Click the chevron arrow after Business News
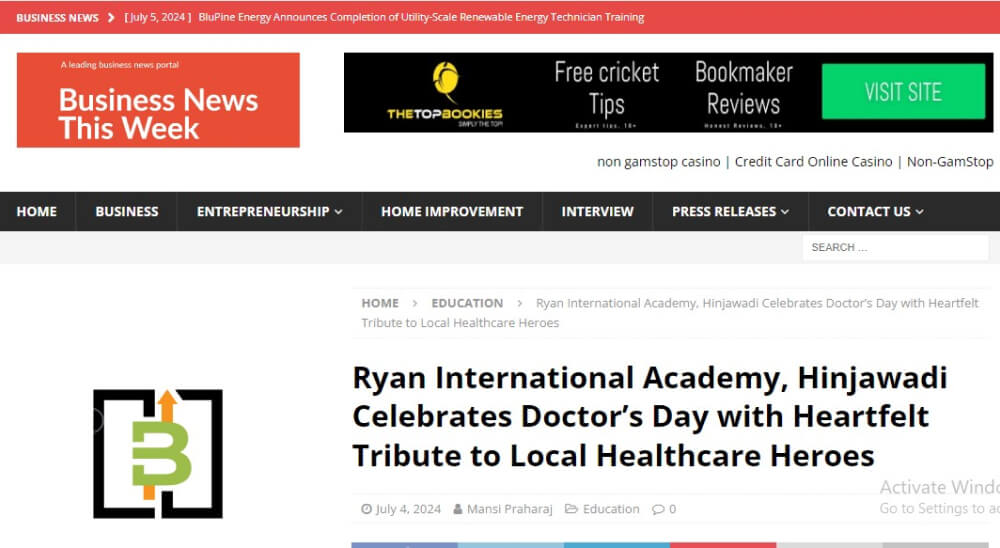 tap(111, 17)
